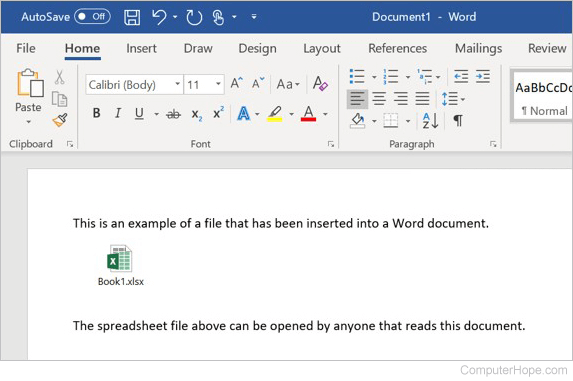Open the Undo history dropdown arrow
The height and width of the screenshot is (381, 573).
point(175,17)
